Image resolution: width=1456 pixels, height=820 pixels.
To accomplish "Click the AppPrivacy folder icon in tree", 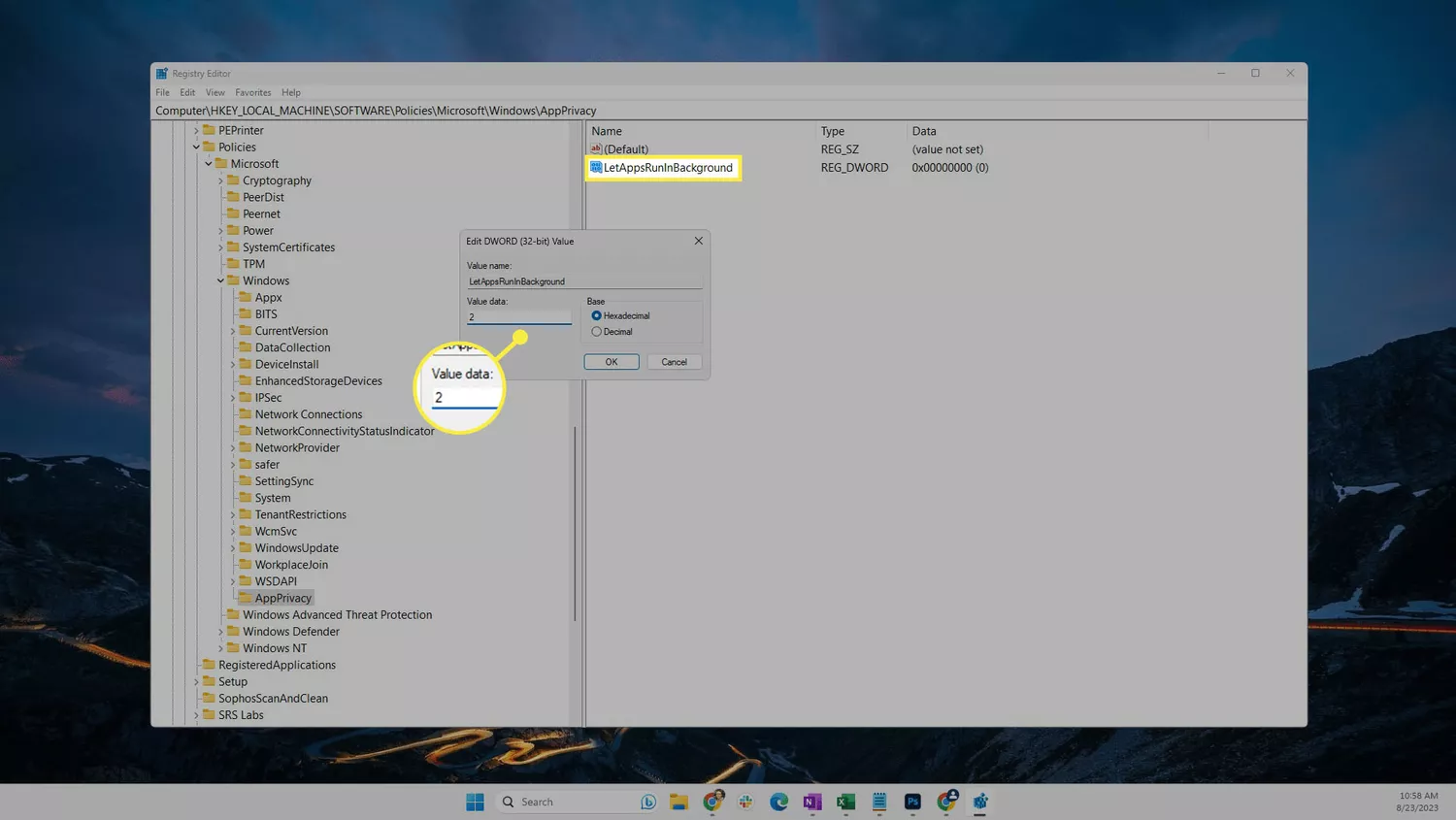I will point(246,598).
